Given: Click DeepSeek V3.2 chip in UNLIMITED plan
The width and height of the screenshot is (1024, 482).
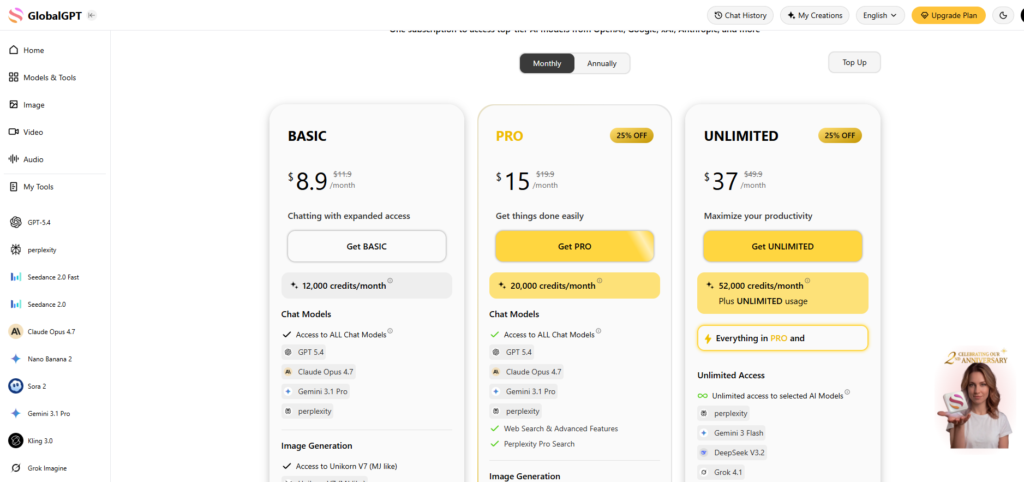Looking at the screenshot, I should [x=732, y=452].
